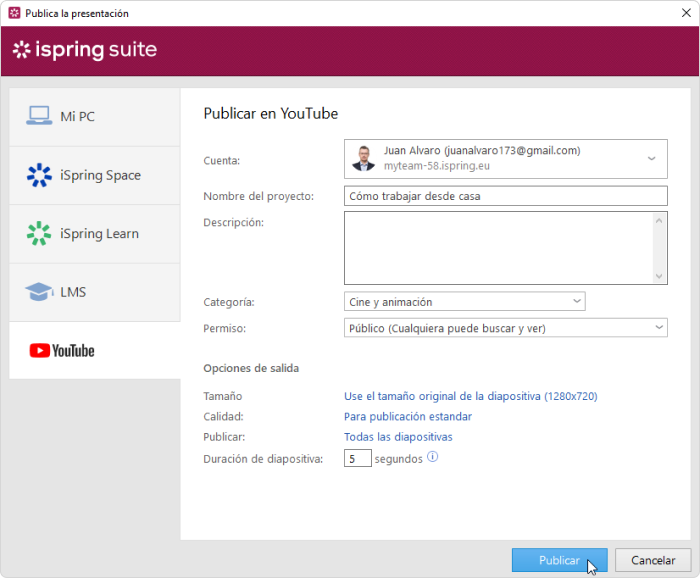The image size is (700, 578).
Task: Click the iSpring Learn green icon
Action: click(x=39, y=233)
